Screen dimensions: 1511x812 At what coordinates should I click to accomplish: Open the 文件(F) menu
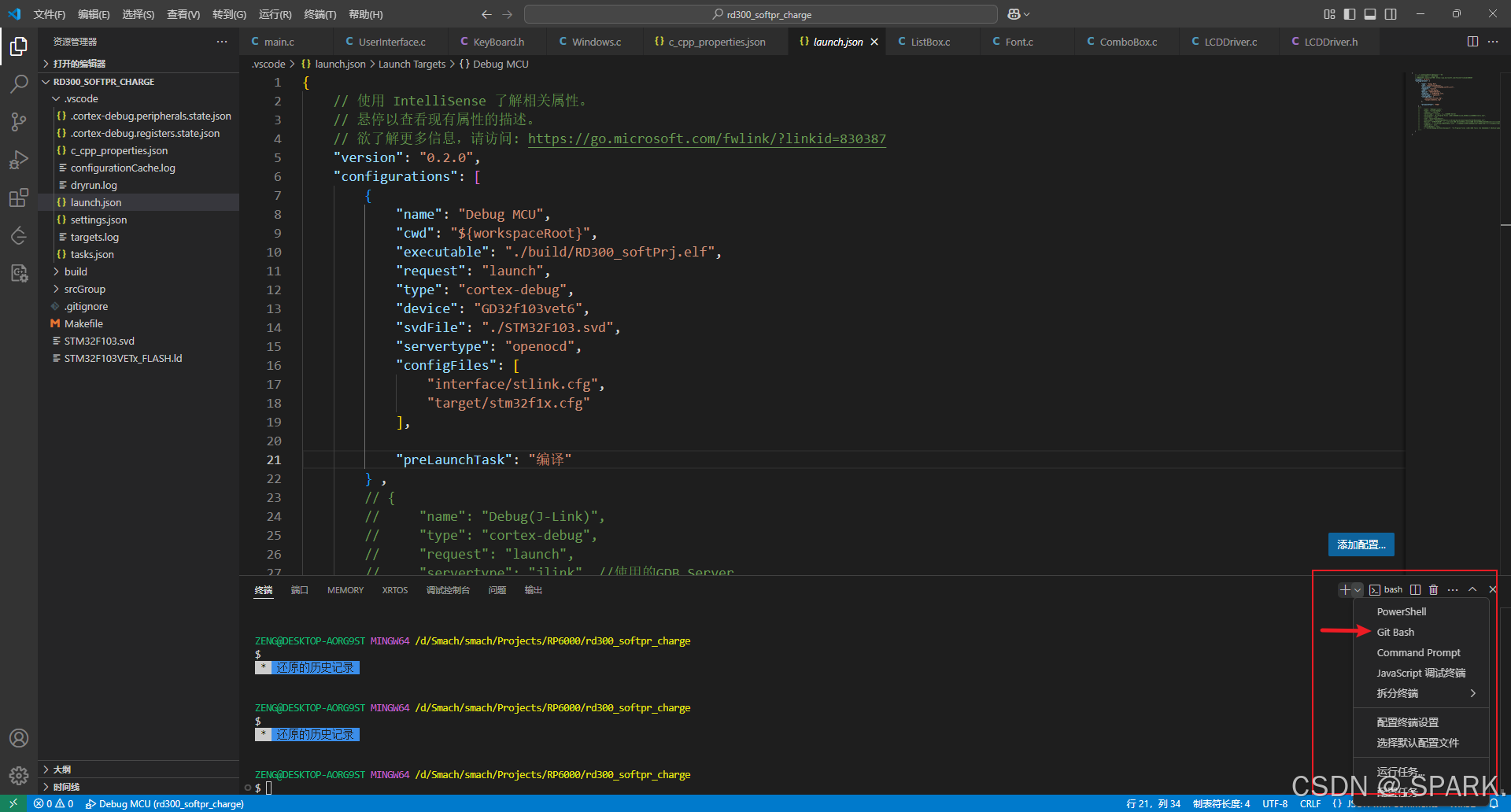click(x=48, y=14)
